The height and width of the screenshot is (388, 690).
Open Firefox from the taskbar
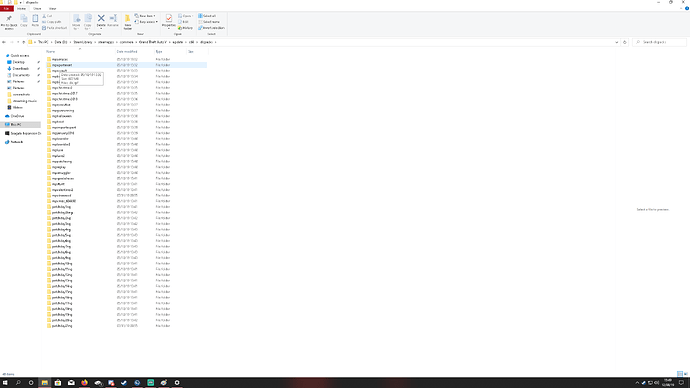84,383
